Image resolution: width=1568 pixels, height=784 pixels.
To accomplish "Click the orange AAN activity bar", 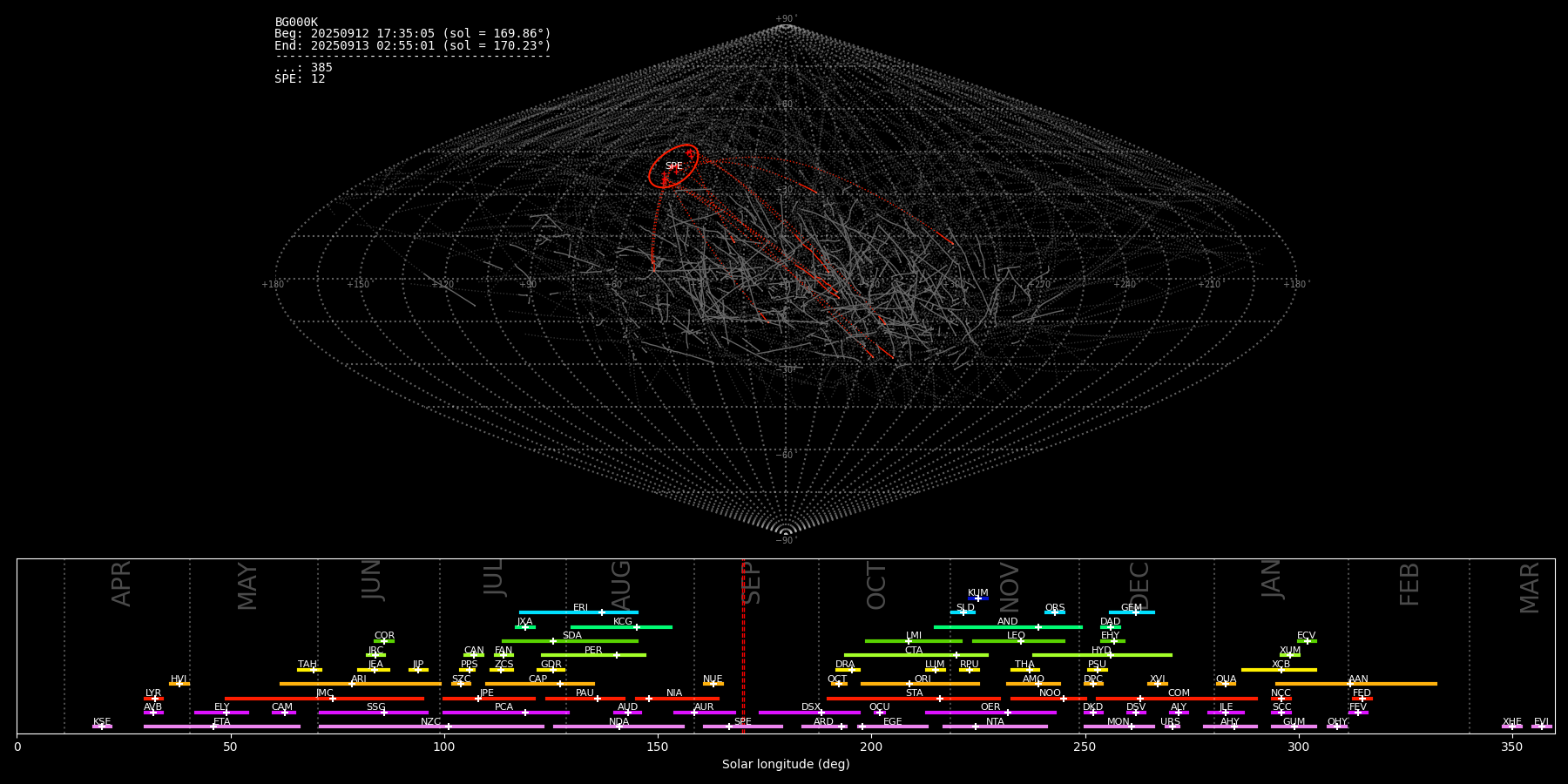I will pyautogui.click(x=1356, y=684).
